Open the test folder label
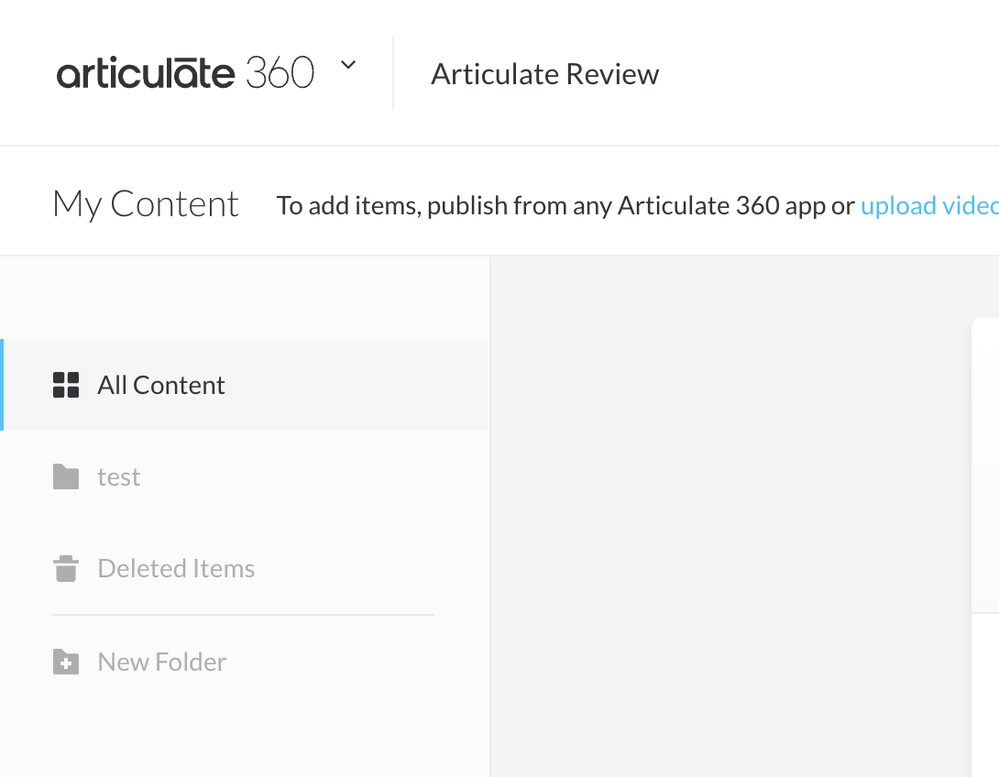 coord(119,477)
